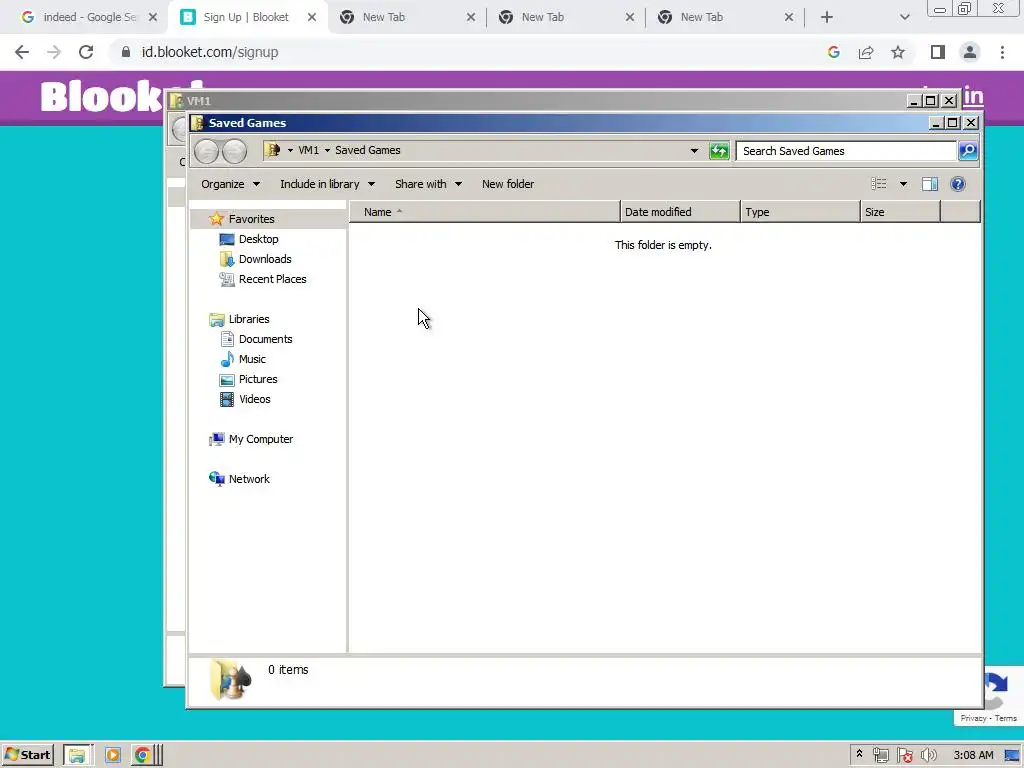Open a new Chrome tab with plus
The width and height of the screenshot is (1024, 768).
(x=827, y=17)
